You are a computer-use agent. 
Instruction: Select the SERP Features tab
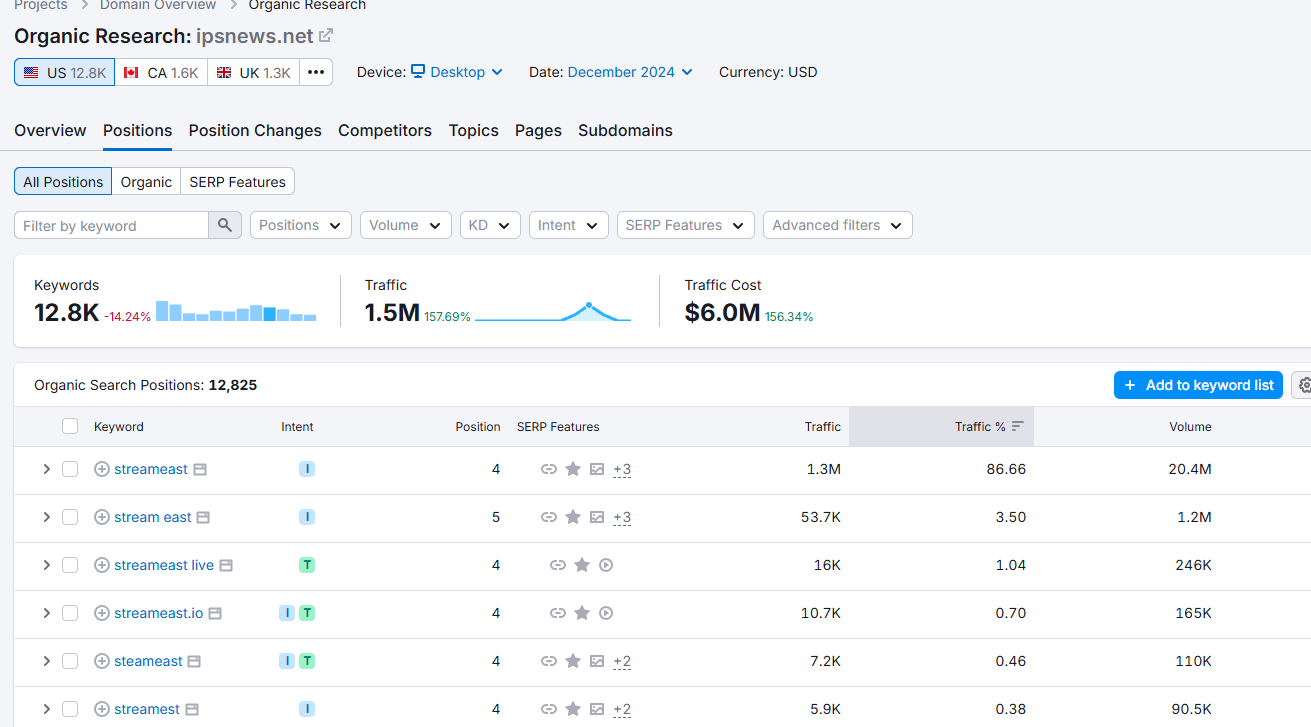pos(237,181)
